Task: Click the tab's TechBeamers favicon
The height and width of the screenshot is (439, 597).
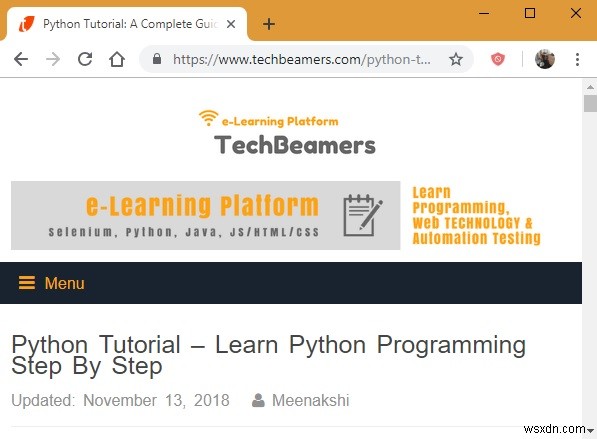Action: [27, 24]
